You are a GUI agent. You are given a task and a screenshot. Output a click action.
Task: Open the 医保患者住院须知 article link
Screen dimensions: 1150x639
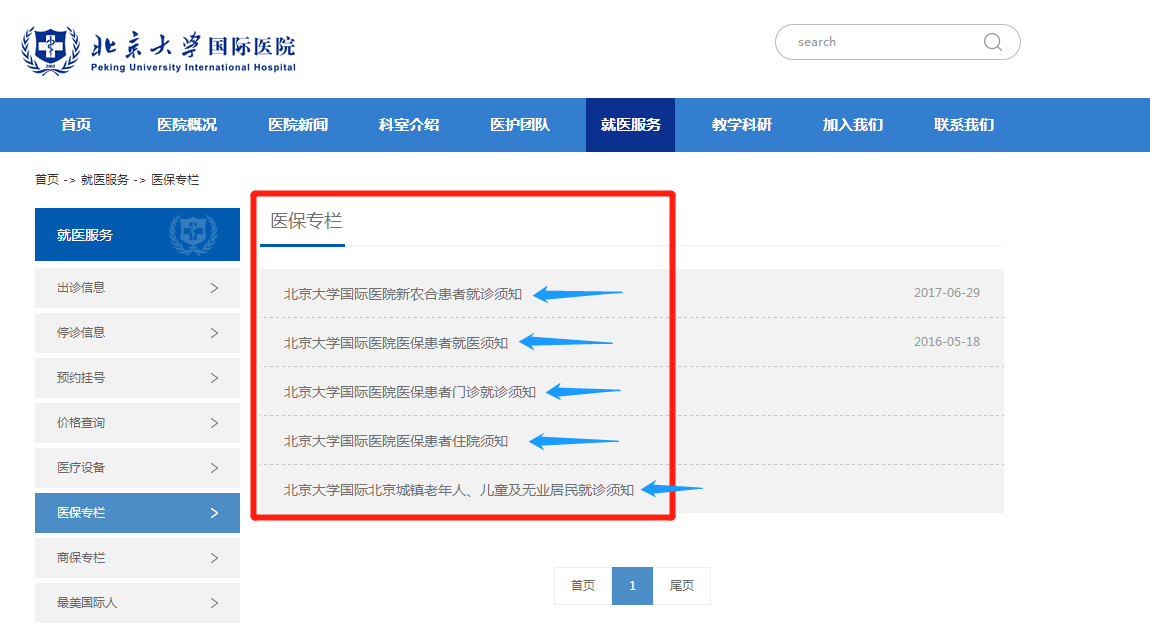395,441
